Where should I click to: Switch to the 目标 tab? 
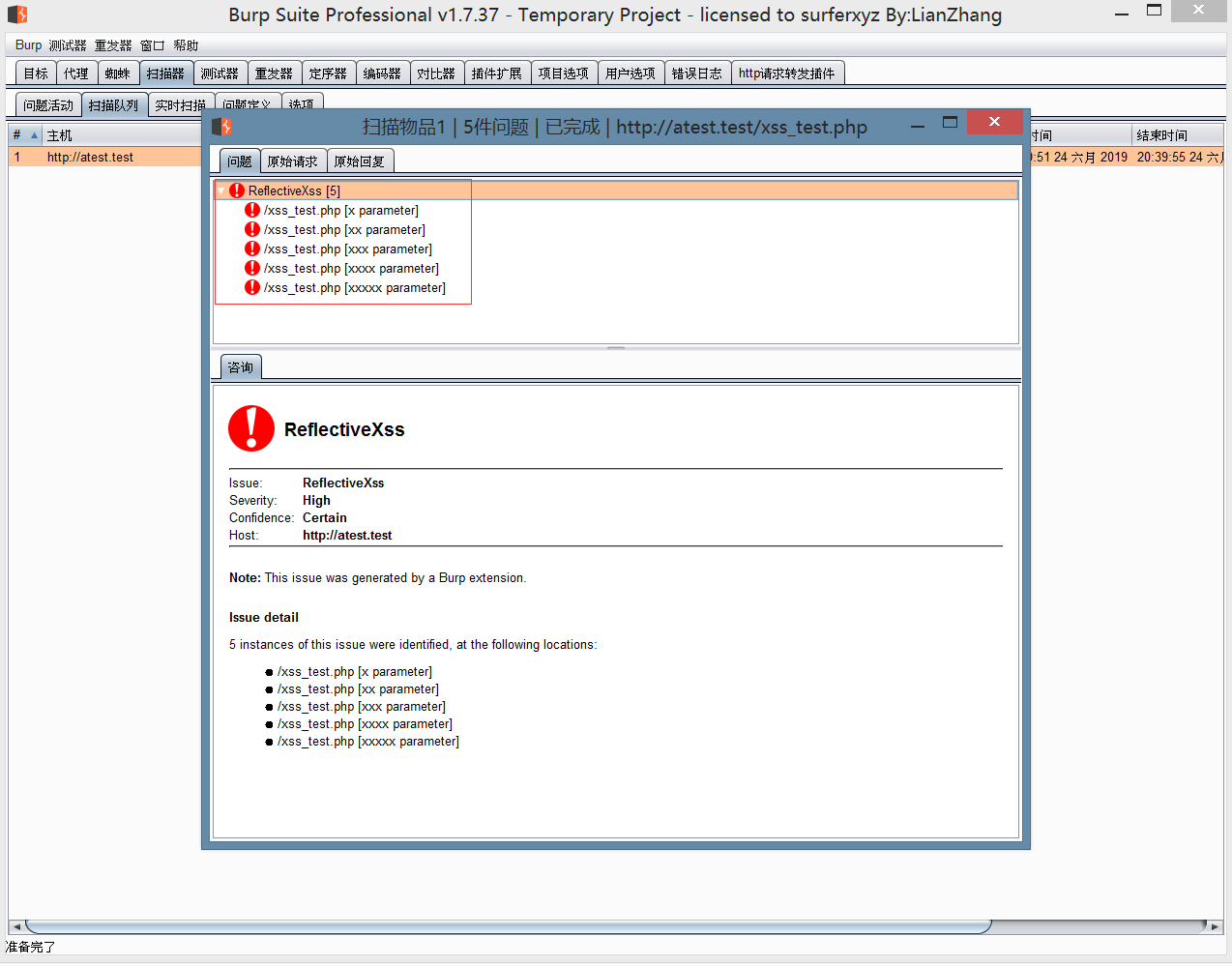point(36,73)
